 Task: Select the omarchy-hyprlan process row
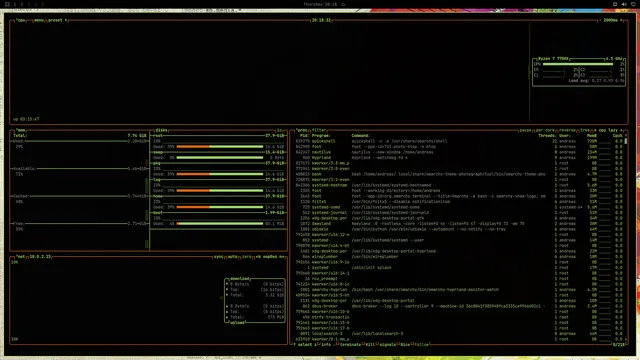click(x=459, y=290)
